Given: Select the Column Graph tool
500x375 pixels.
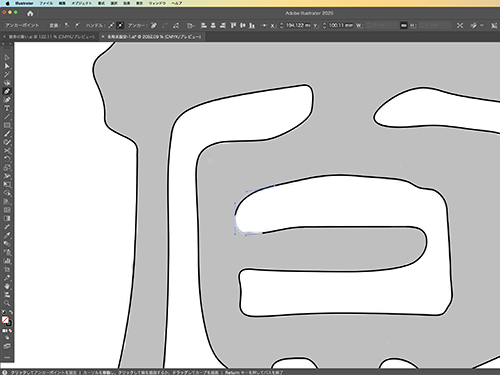Looking at the screenshot, I should pos(7,261).
